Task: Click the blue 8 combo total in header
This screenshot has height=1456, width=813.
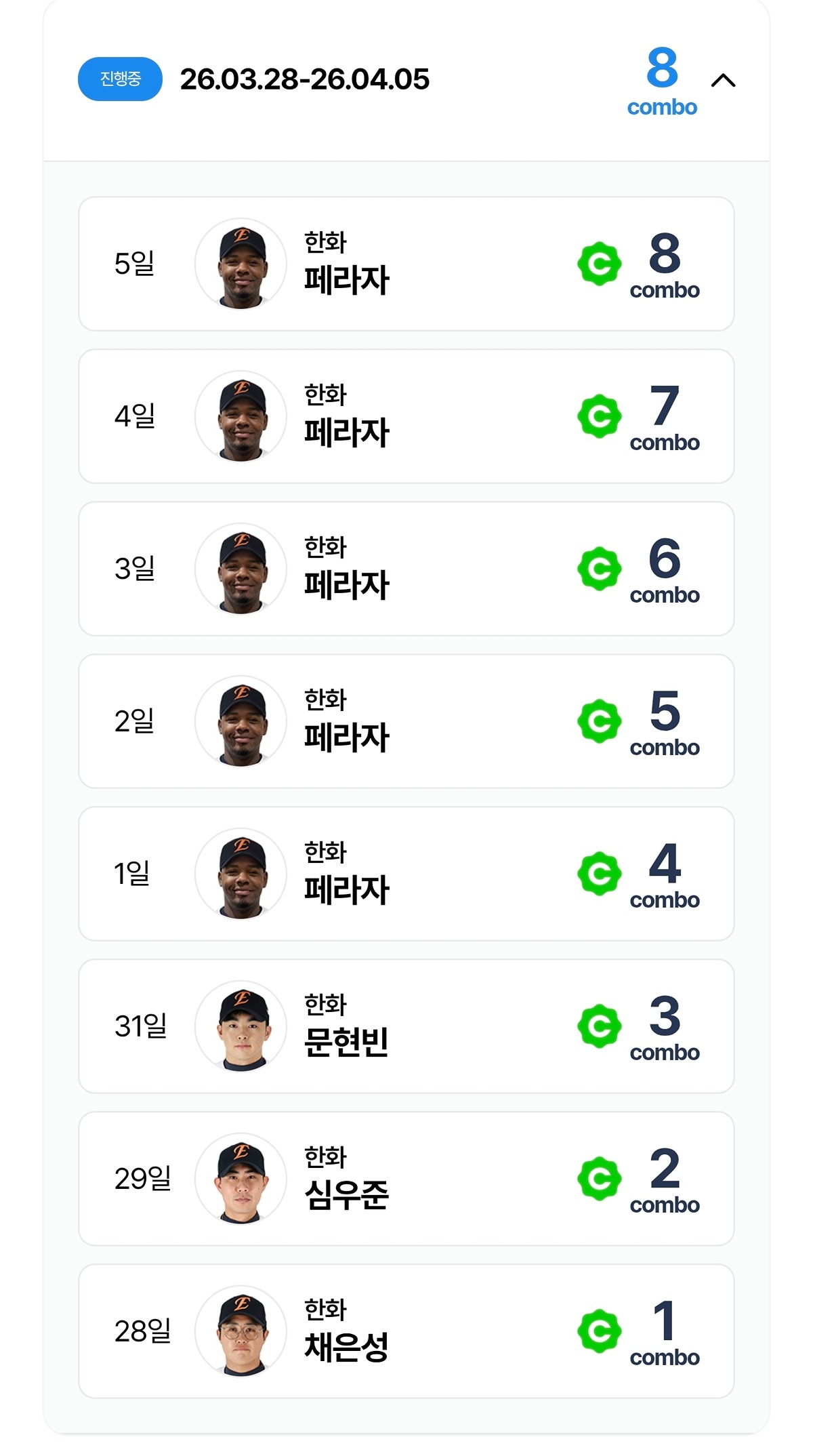Action: point(662,81)
